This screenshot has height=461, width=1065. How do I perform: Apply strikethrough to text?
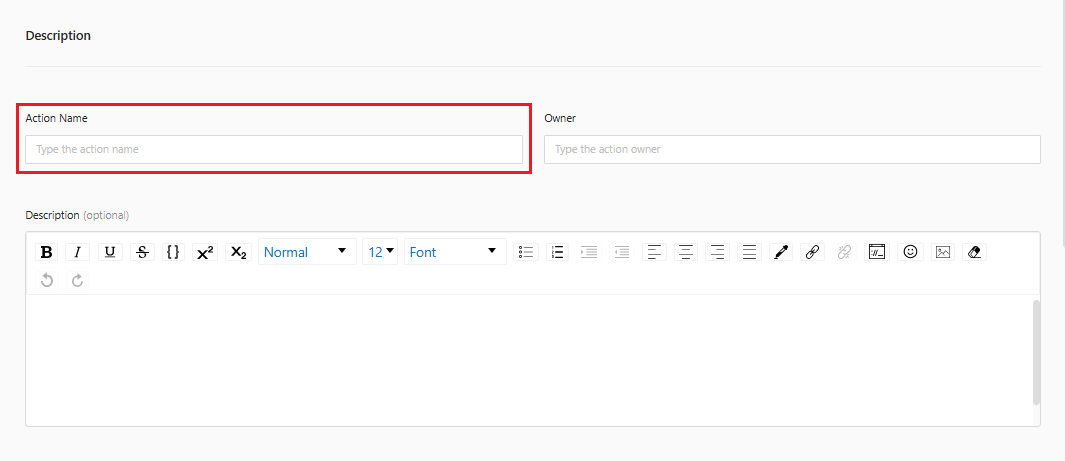142,252
